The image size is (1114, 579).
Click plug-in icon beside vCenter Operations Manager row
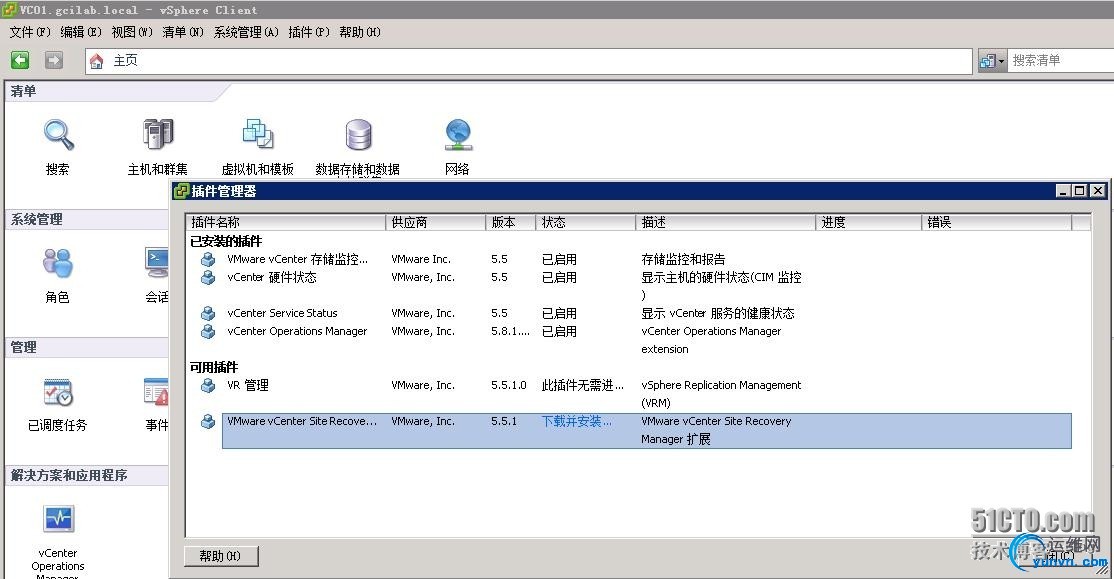tap(208, 331)
